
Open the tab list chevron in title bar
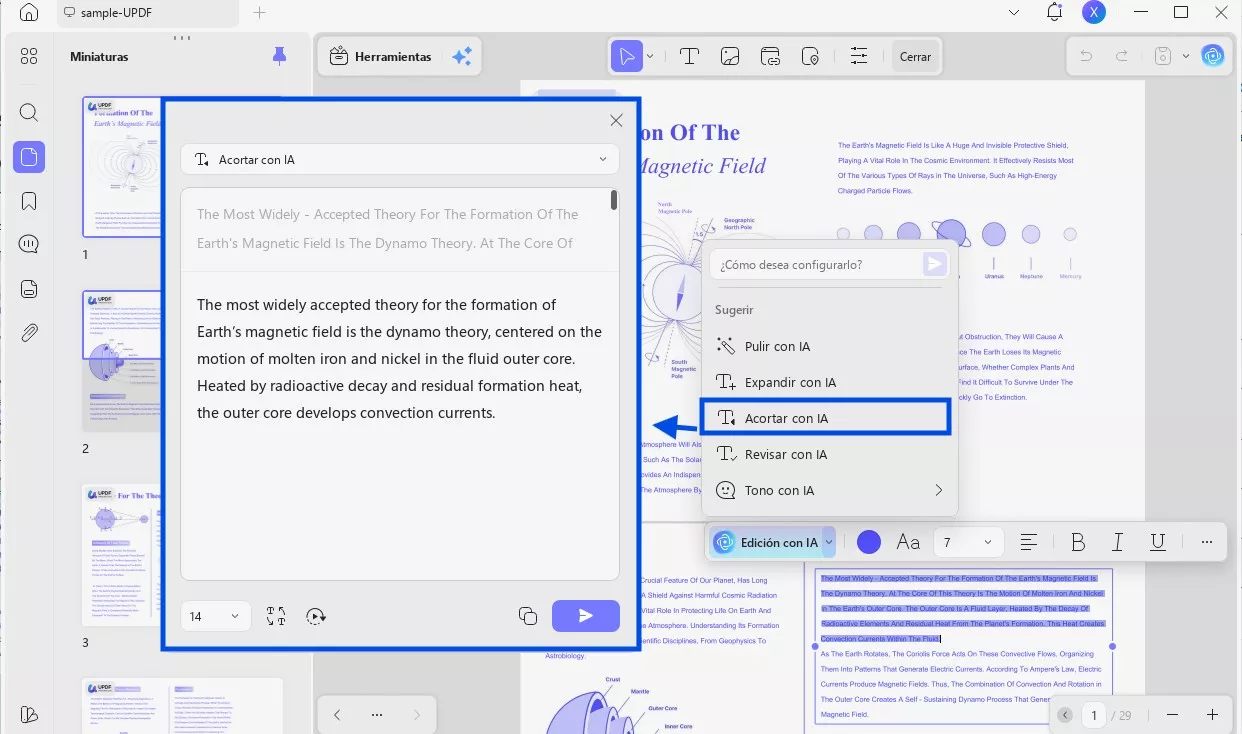1014,13
